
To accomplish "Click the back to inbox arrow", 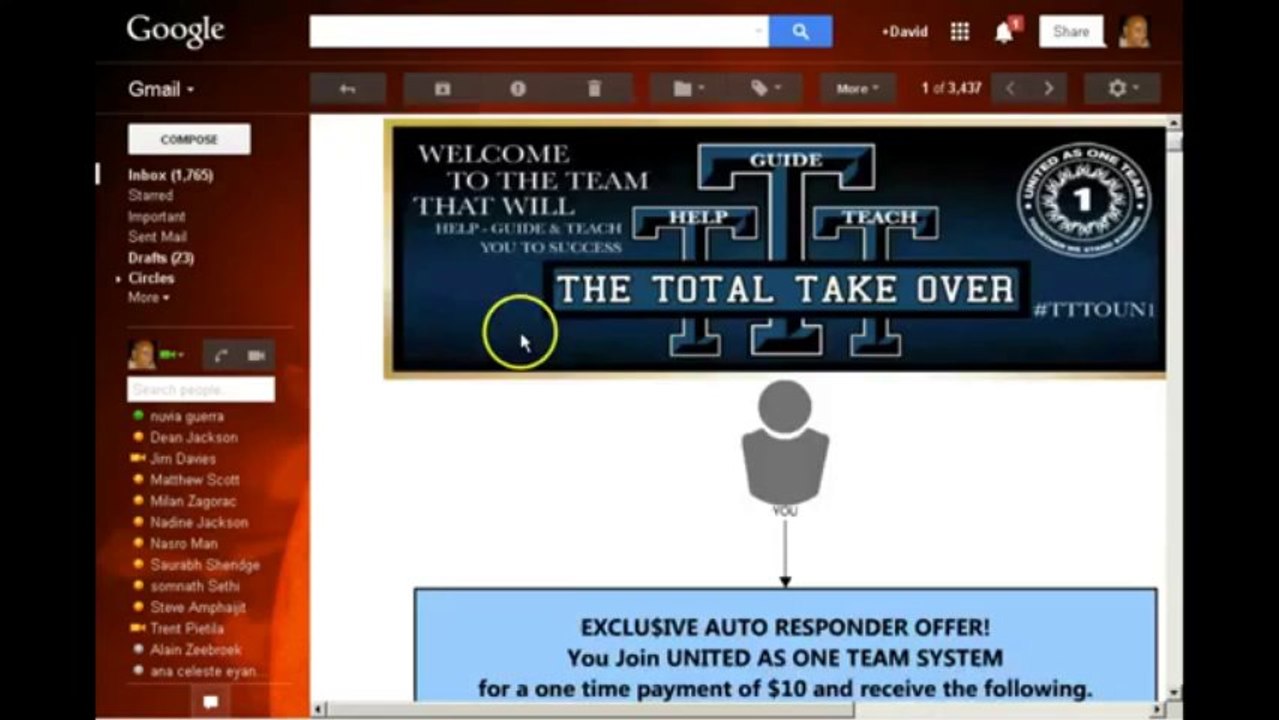I will click(x=347, y=88).
